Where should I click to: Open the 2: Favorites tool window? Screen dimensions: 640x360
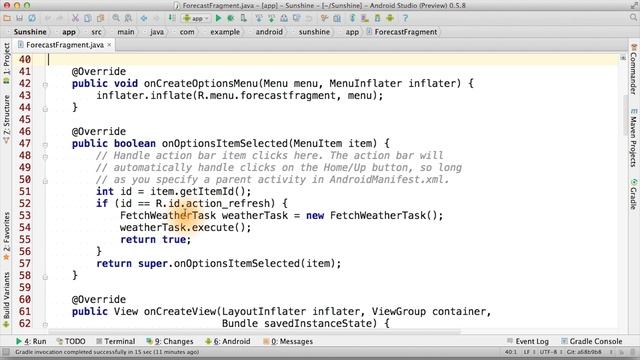[7, 236]
